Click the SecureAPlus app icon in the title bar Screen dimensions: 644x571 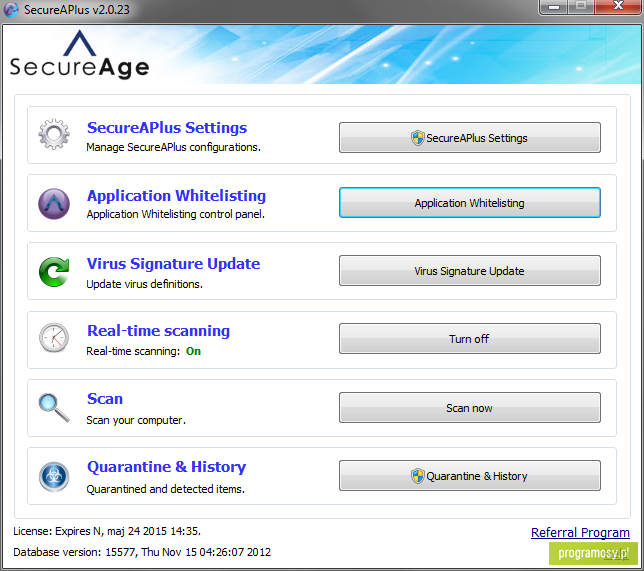[11, 9]
